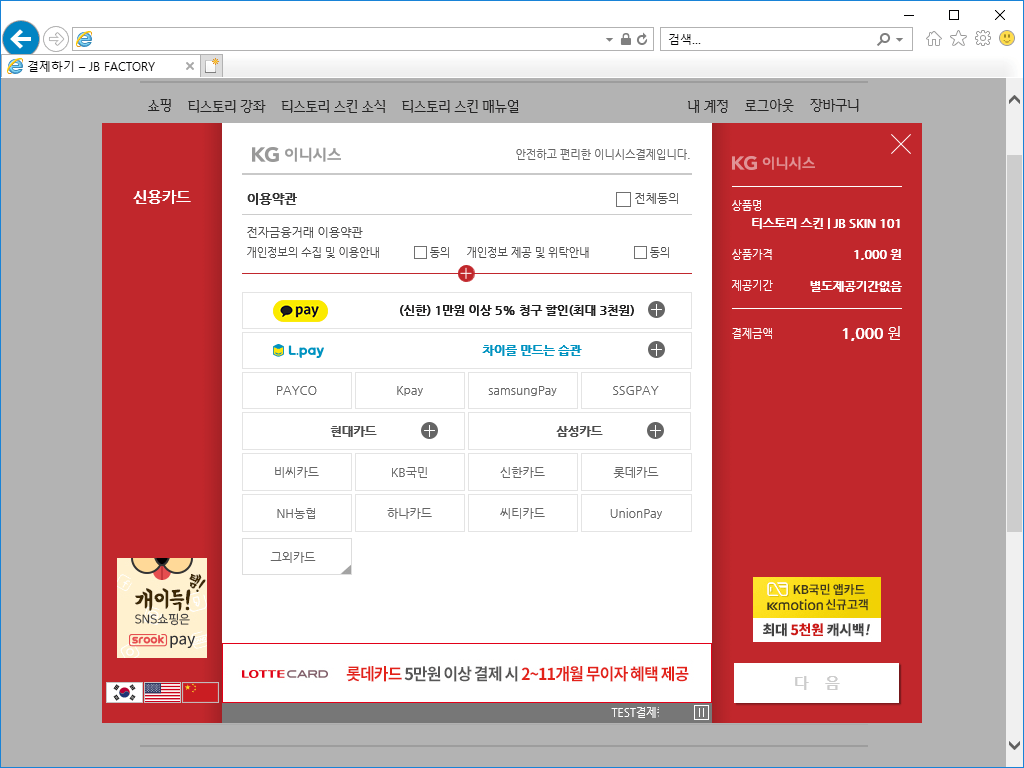The width and height of the screenshot is (1024, 768).
Task: Click the page scrollbar up arrow
Action: [x=1014, y=100]
